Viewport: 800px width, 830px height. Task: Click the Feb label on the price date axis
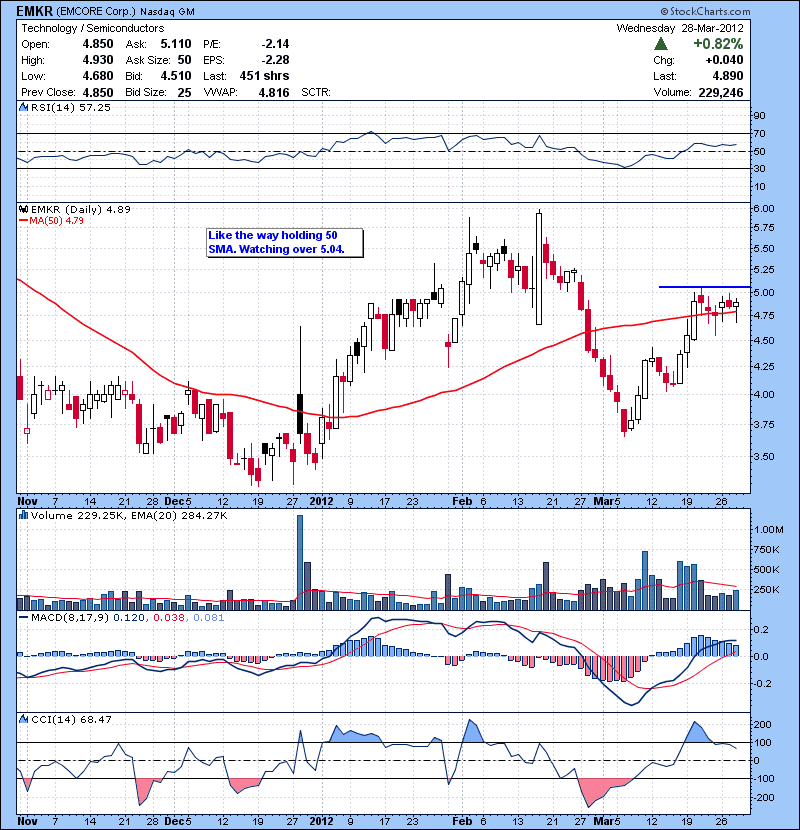(462, 501)
